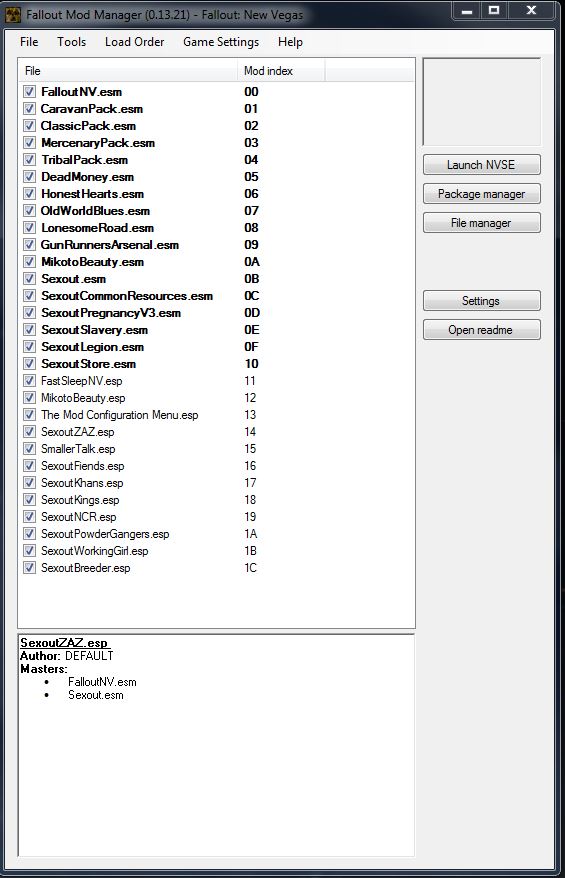The width and height of the screenshot is (565, 878).
Task: Uncheck the SmallerTalk.esp checkbox
Action: (x=30, y=449)
